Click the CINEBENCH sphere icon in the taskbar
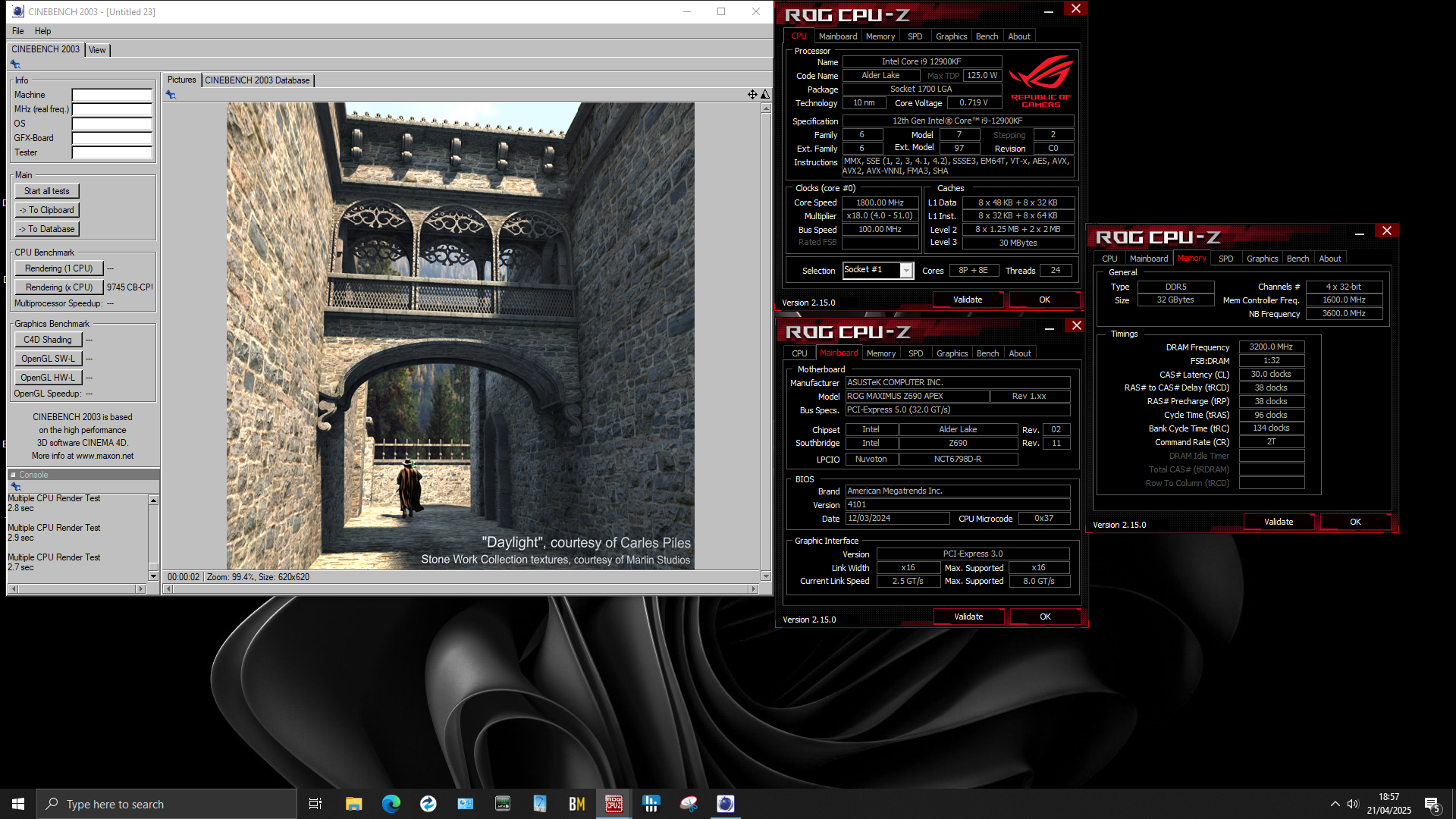The image size is (1456, 819). 726,804
